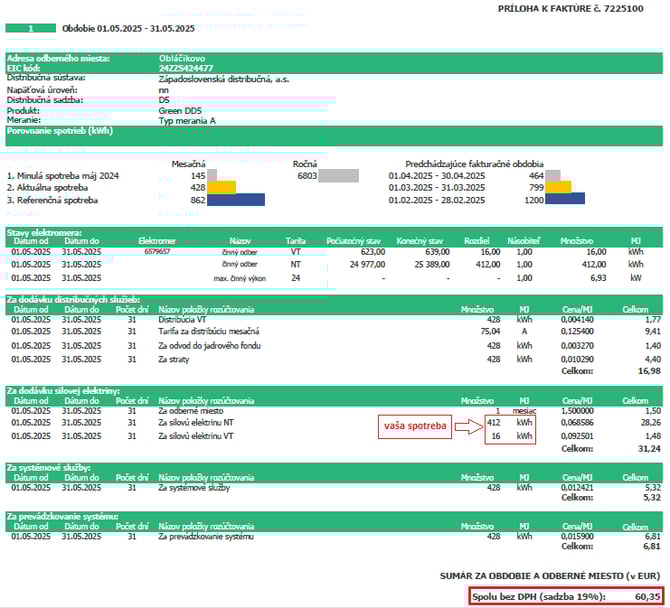Click the blue bar beside value 1200
This screenshot has height=608, width=670.
click(x=565, y=199)
